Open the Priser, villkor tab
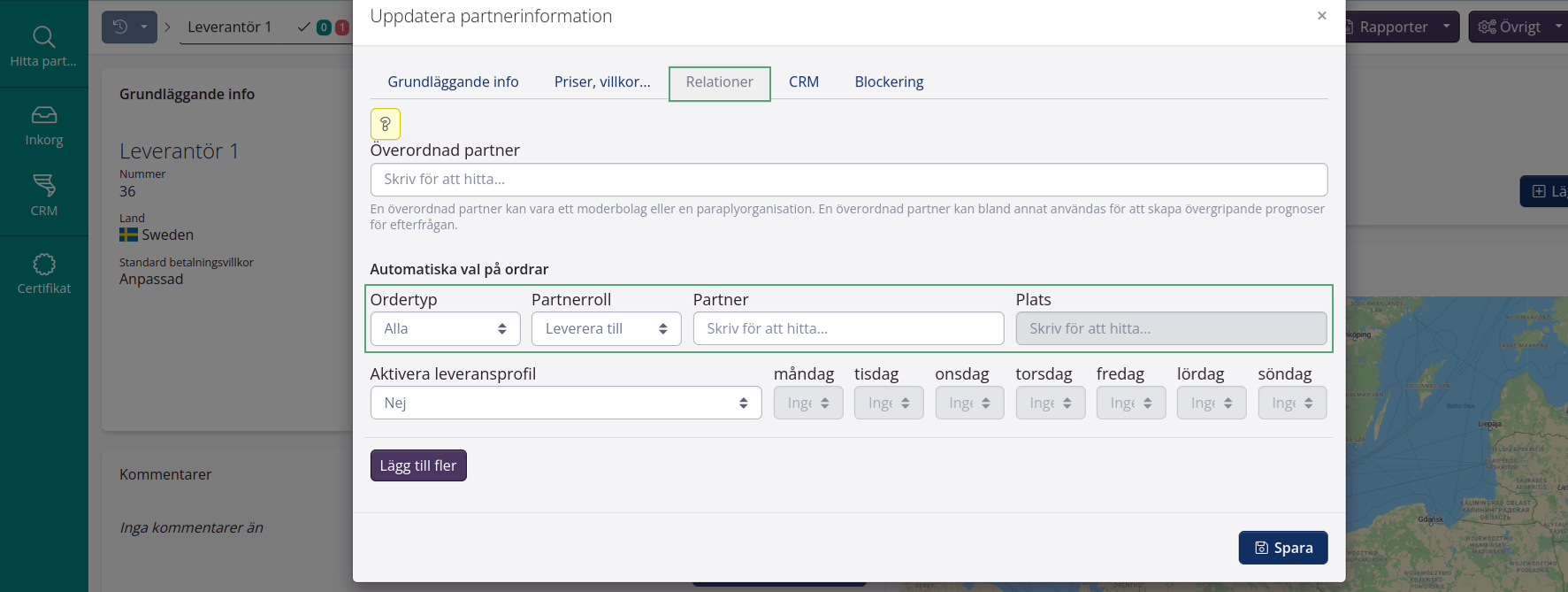 click(x=601, y=82)
